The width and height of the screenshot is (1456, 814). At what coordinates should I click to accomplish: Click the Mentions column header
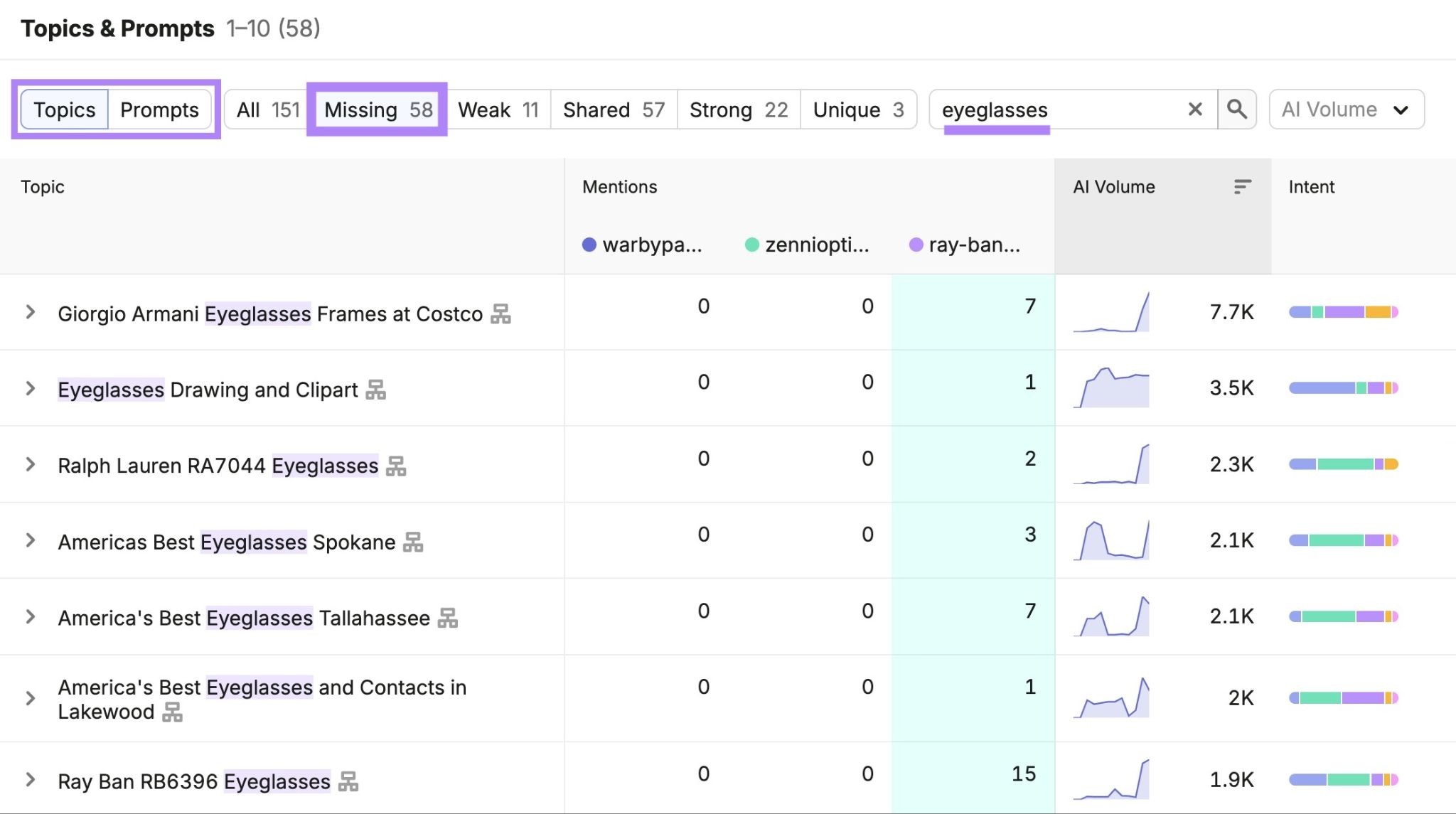tap(620, 186)
